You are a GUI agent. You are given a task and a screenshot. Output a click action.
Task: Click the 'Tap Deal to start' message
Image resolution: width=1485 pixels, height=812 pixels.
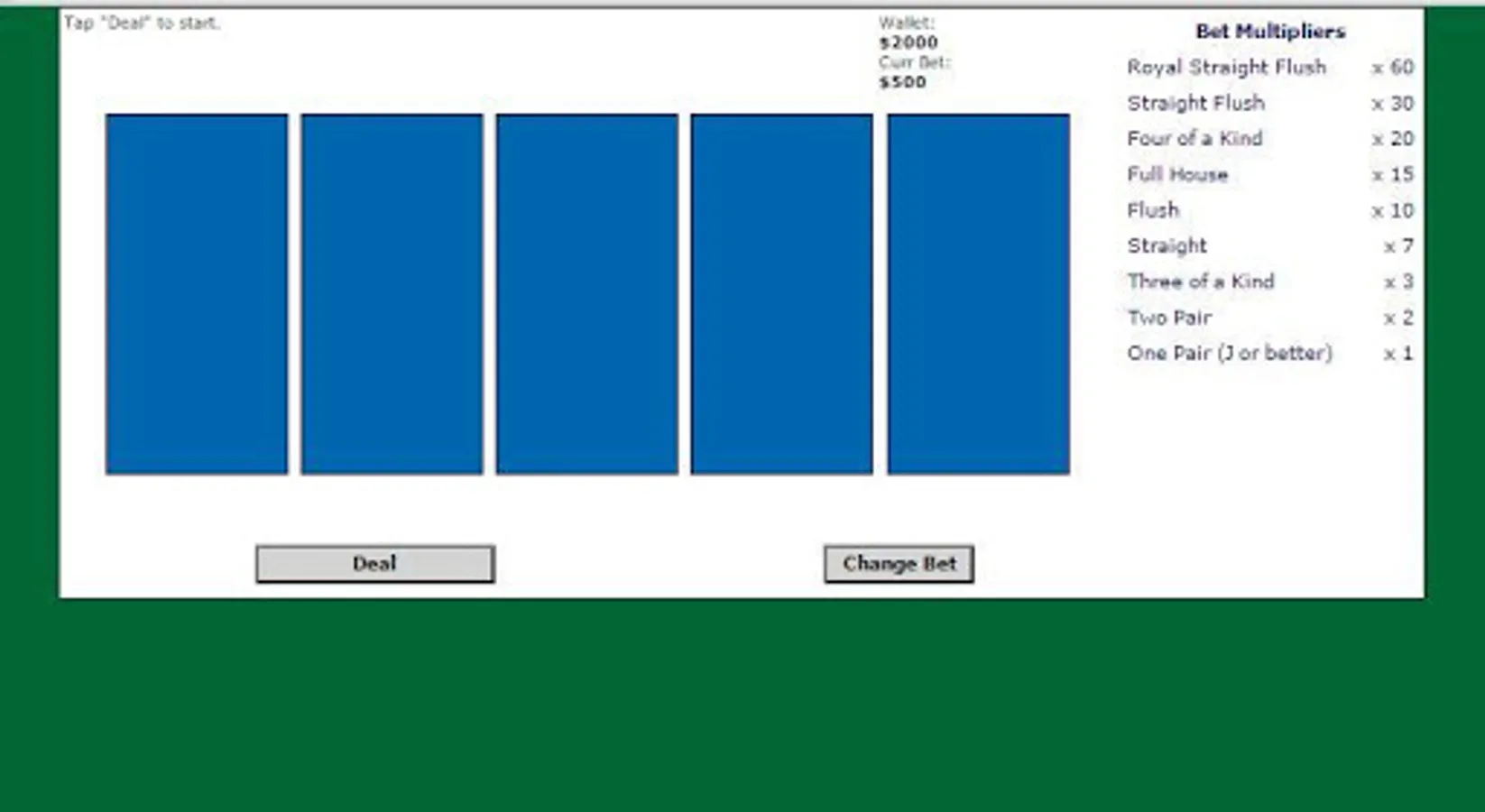140,23
